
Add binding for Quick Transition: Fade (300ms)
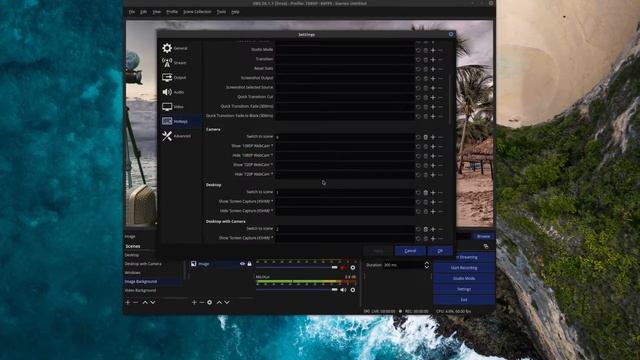(433, 107)
